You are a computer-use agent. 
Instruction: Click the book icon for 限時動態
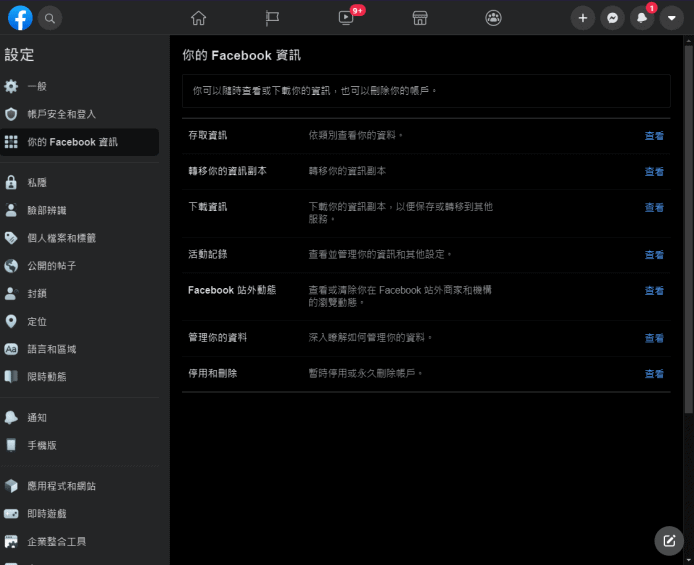click(11, 377)
